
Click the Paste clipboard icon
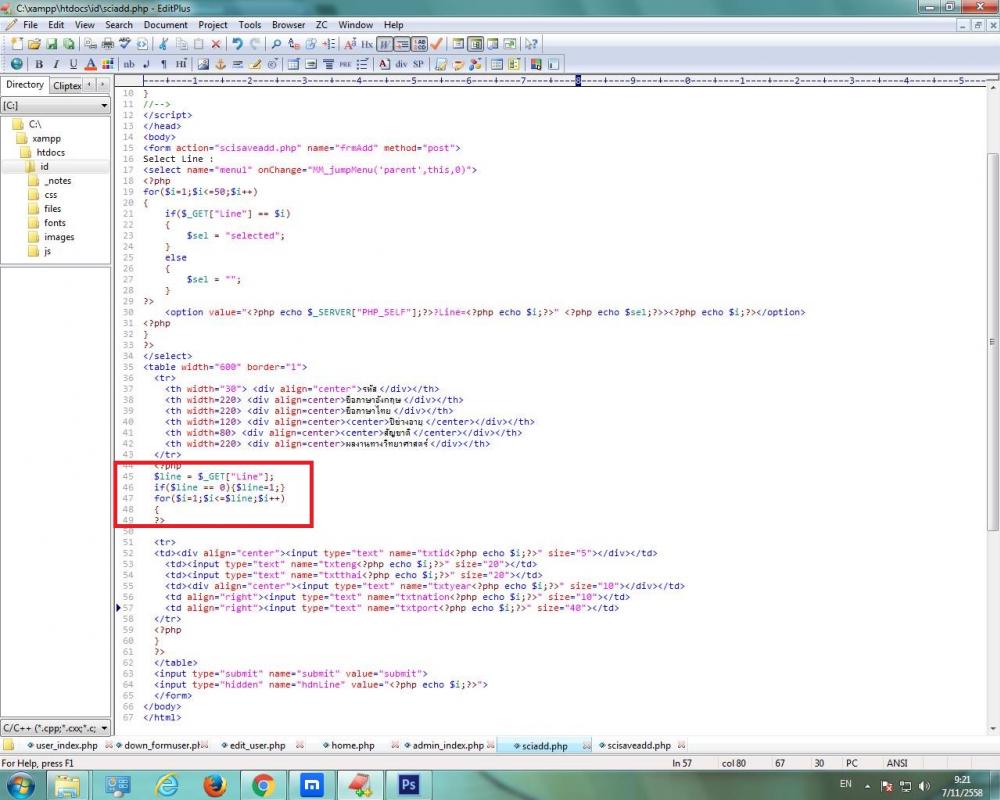198,44
